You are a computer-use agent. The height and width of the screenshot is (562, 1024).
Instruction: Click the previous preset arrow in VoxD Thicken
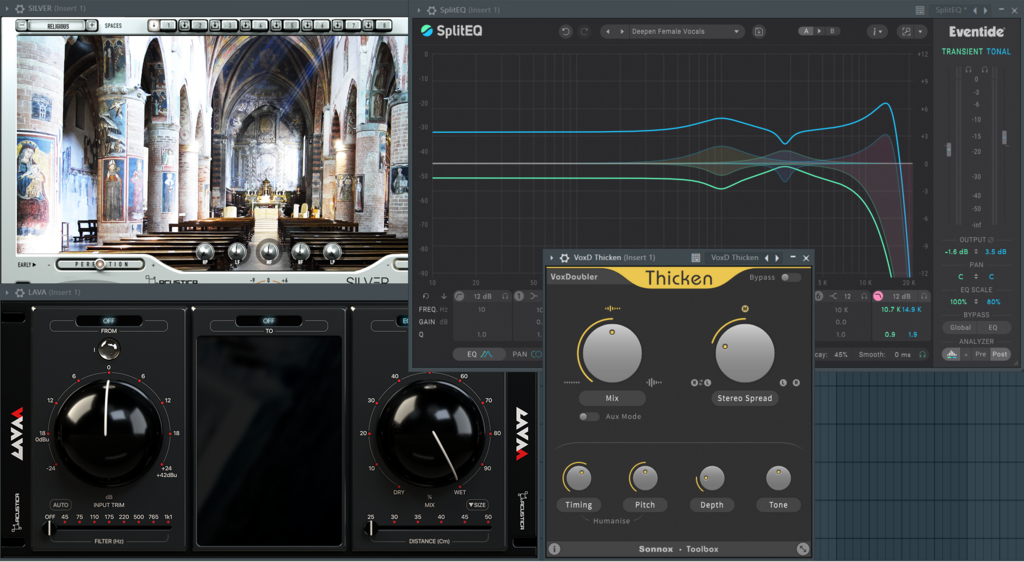click(767, 258)
